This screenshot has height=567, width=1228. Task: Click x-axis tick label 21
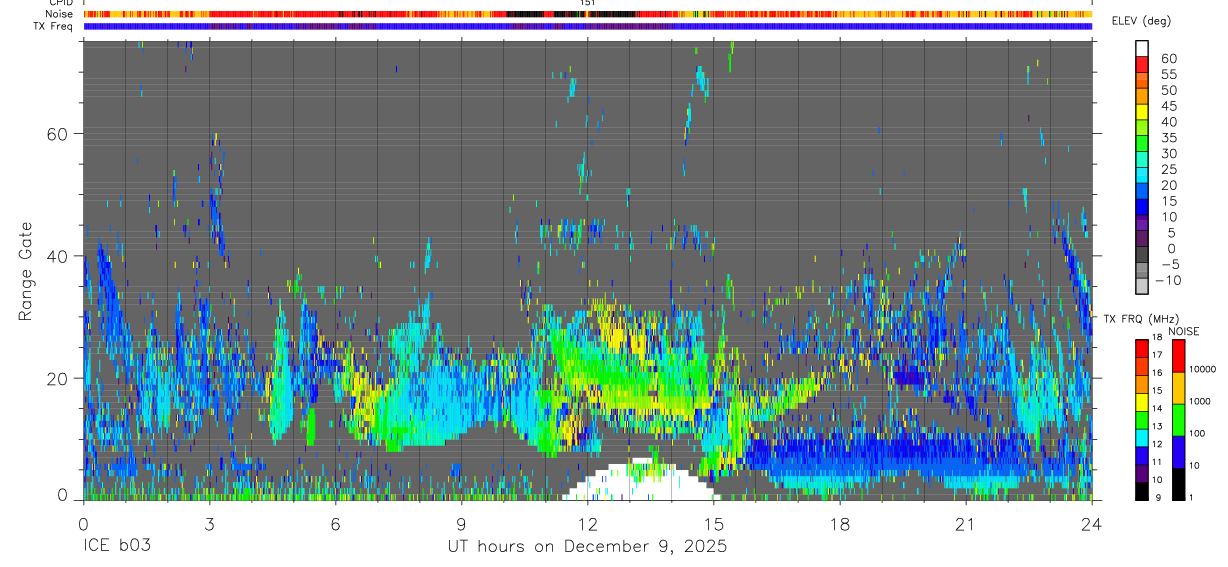coord(965,523)
